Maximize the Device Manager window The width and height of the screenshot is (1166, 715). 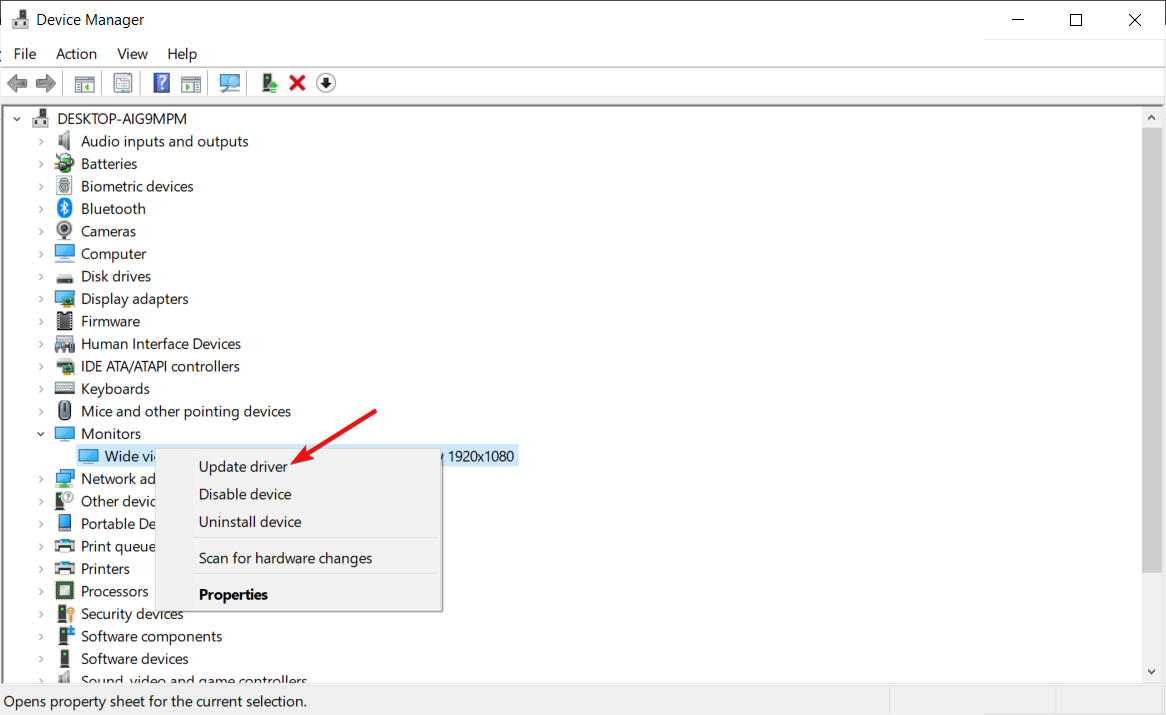1076,20
